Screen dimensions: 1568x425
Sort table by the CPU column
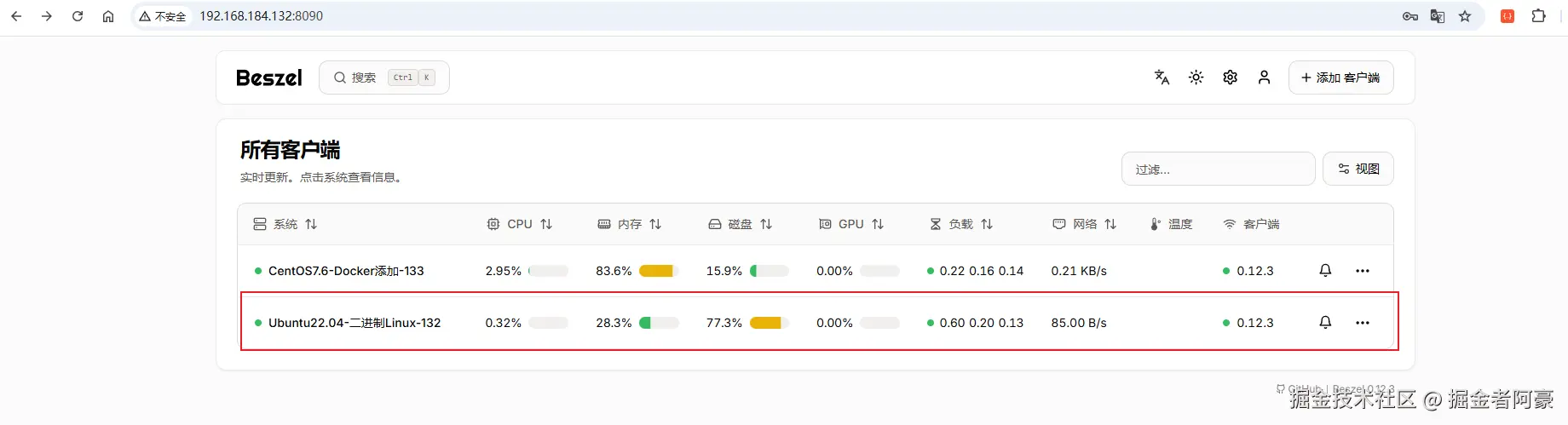(x=520, y=224)
